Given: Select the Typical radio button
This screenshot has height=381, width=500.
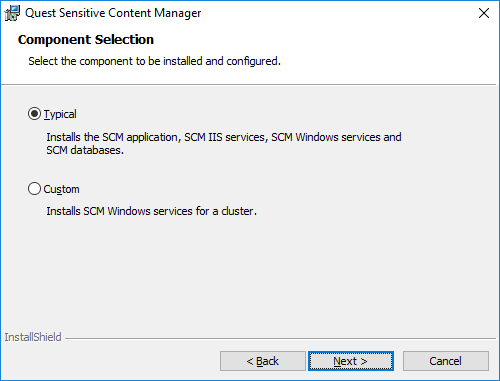Looking at the screenshot, I should pyautogui.click(x=34, y=114).
